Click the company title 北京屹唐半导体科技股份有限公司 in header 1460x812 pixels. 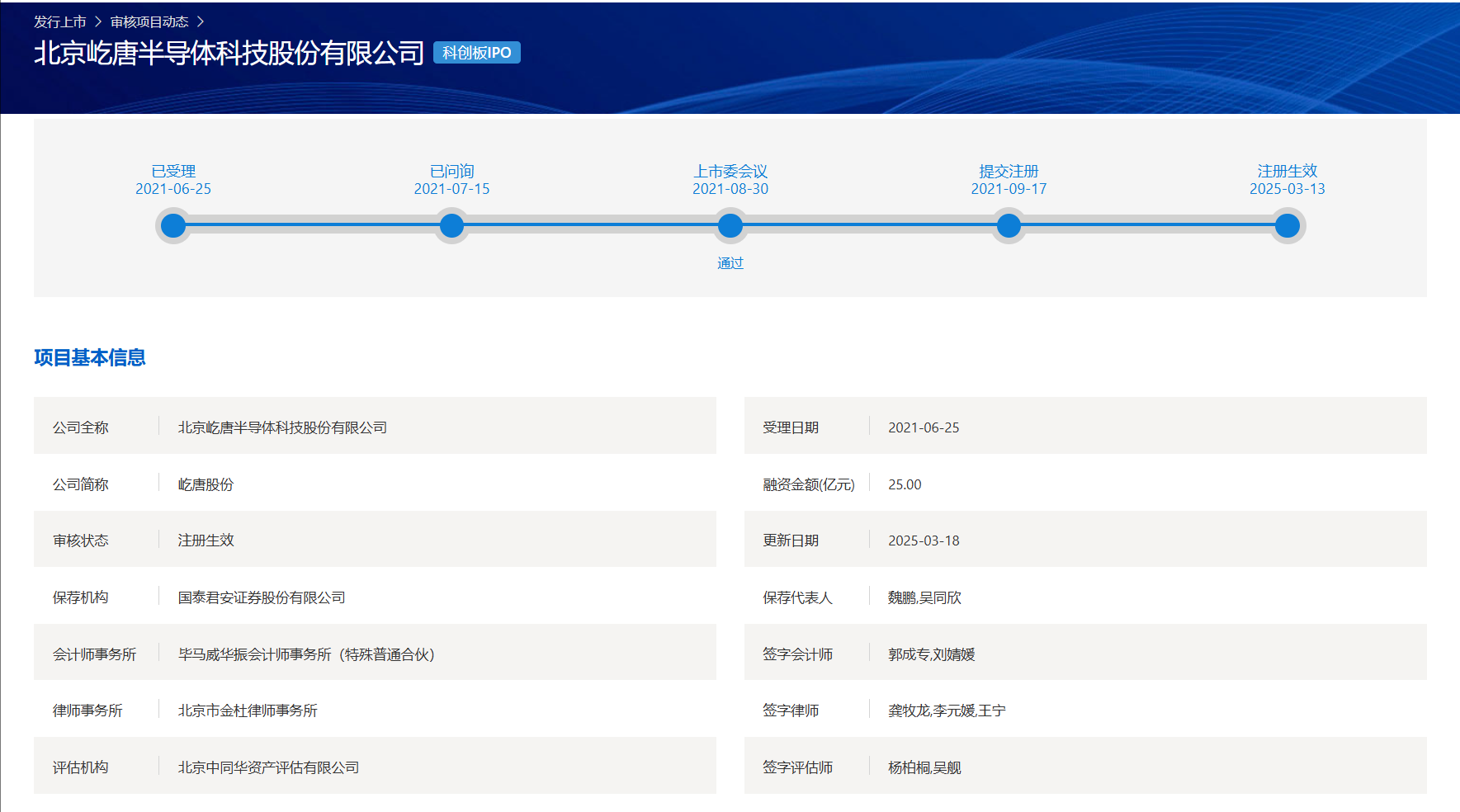(x=229, y=53)
